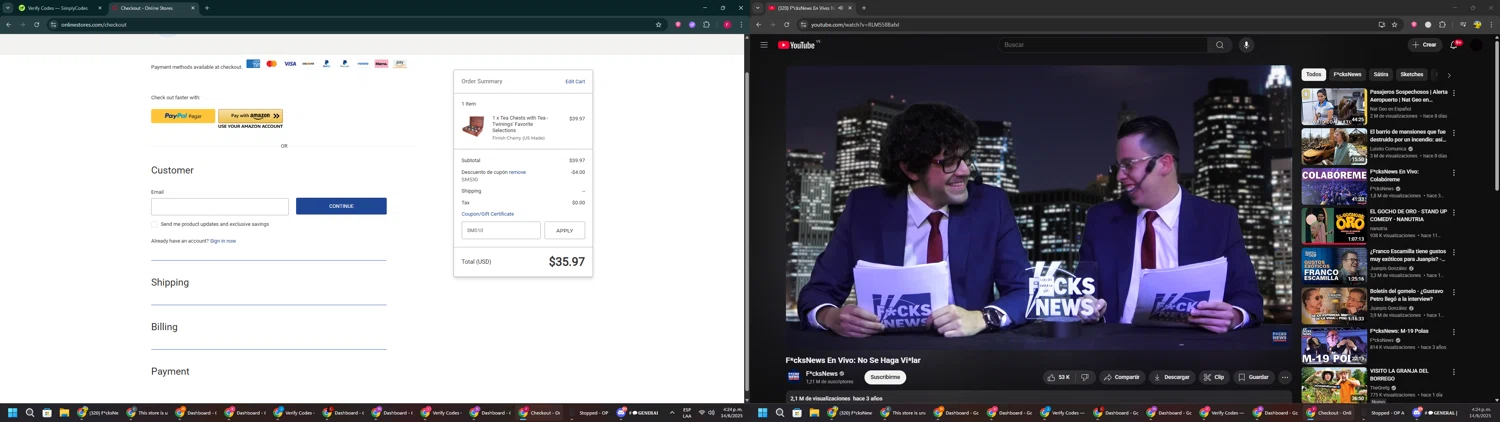Screen dimensions: 1500x422
Task: Expand Coupon/Gift Certificate link
Action: 488,214
